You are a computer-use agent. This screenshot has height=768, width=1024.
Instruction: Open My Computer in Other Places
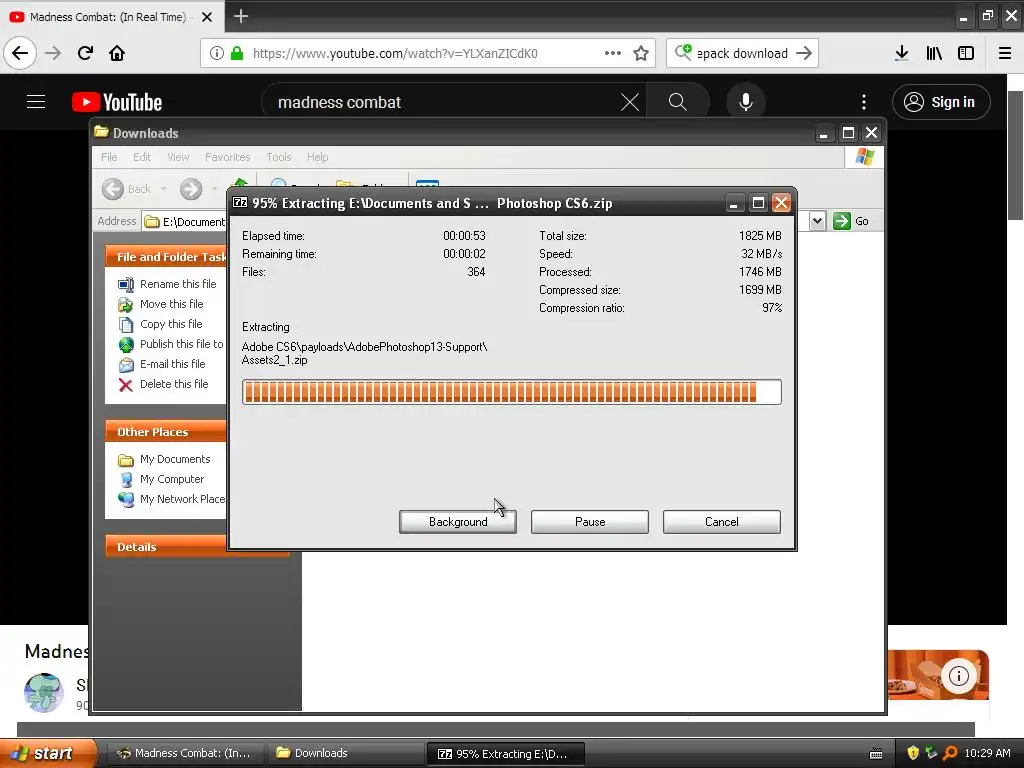(161, 479)
